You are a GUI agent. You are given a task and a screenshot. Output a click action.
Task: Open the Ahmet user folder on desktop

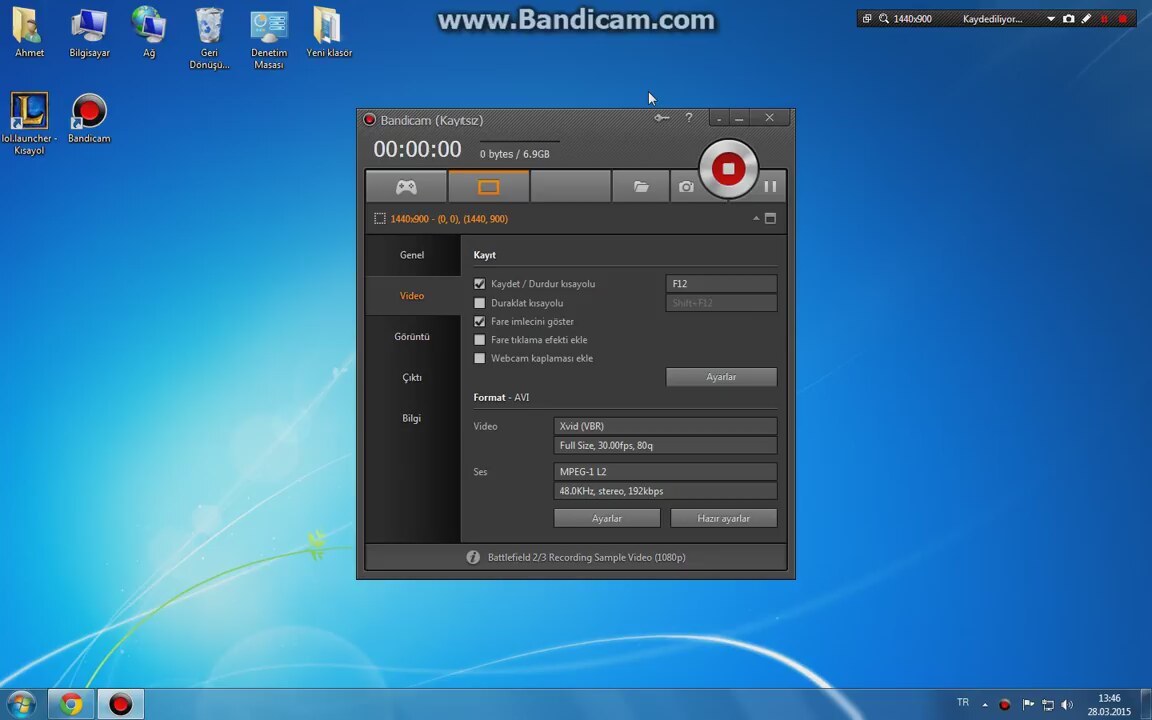coord(29,33)
